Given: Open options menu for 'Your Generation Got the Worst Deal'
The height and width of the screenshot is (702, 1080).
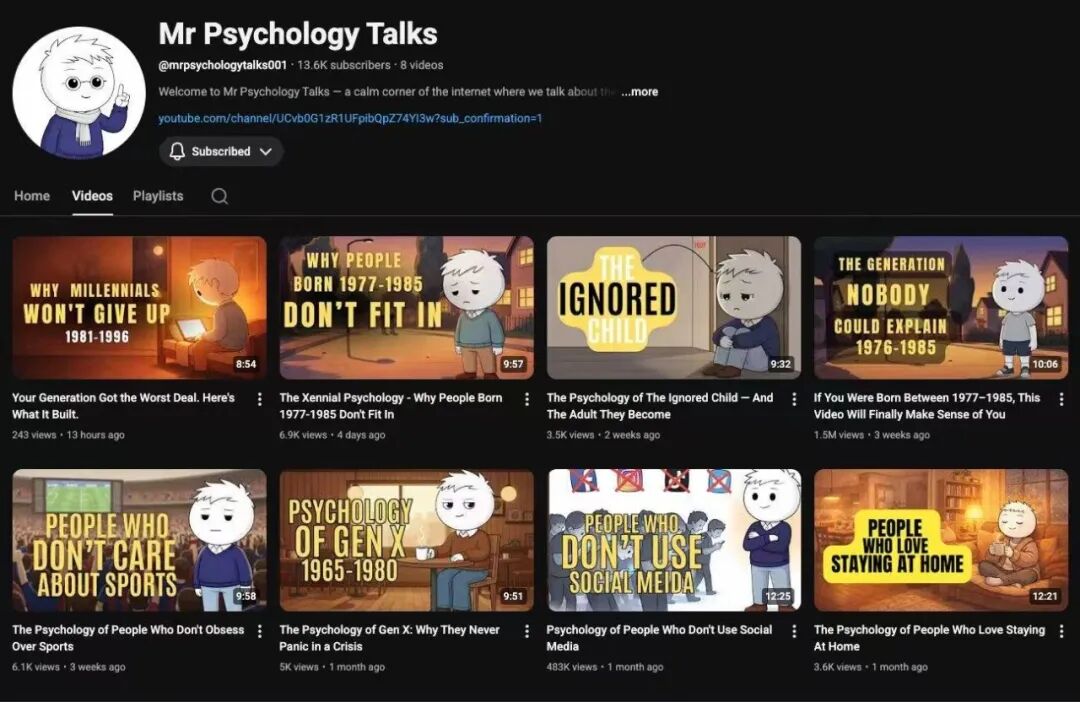Looking at the screenshot, I should tap(260, 398).
